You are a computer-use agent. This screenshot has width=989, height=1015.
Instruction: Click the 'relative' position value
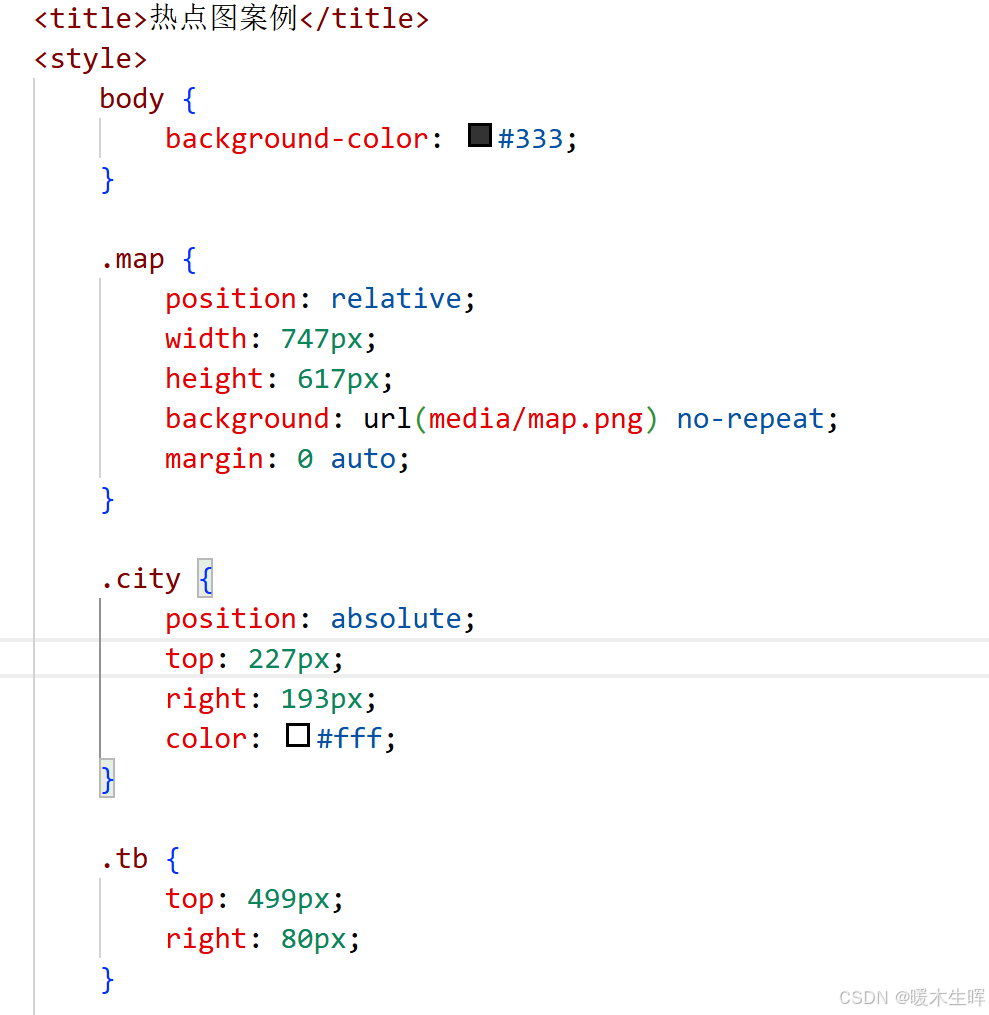[396, 298]
